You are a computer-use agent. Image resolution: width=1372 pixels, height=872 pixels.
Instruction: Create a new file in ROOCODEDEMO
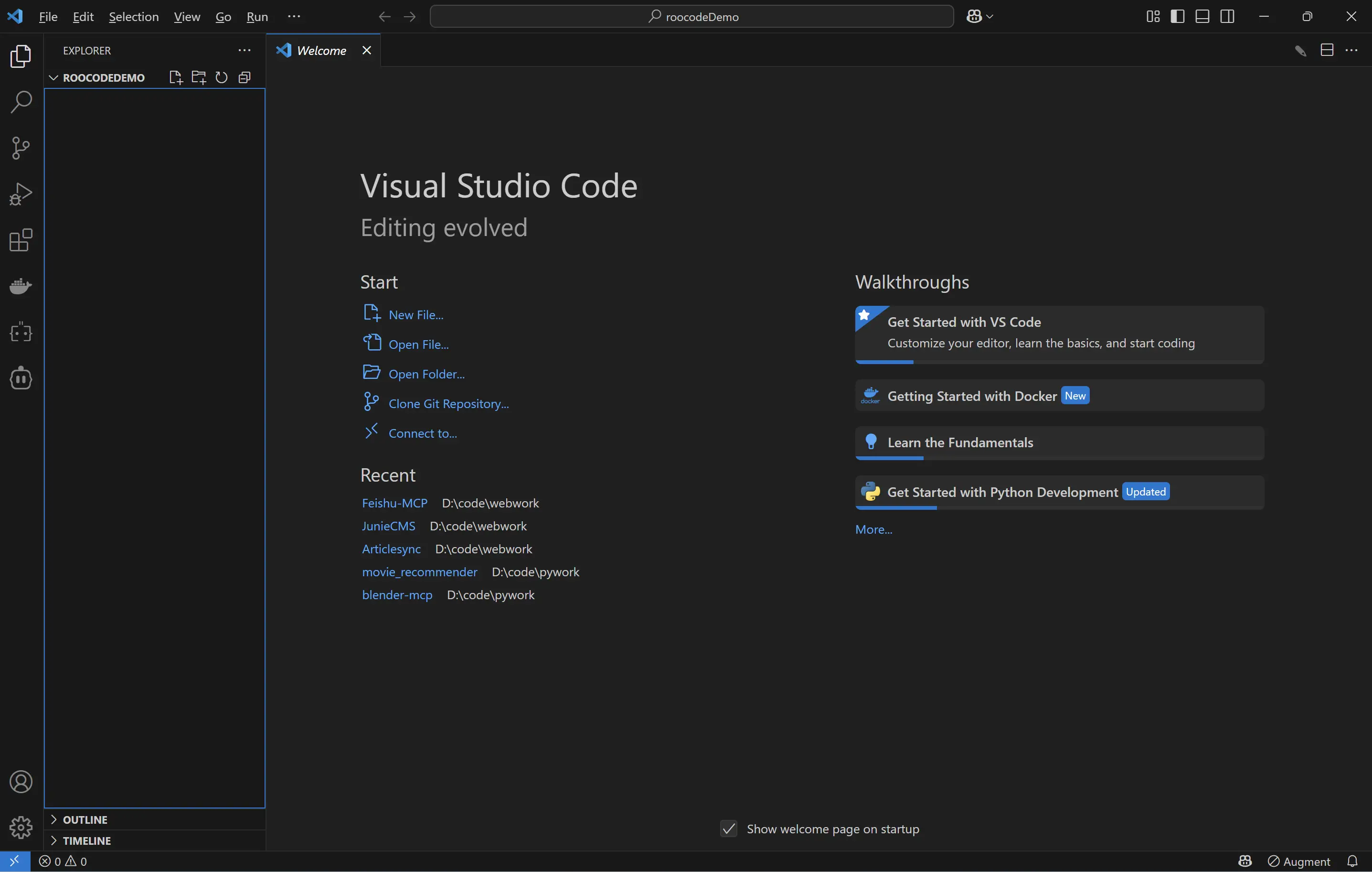[x=176, y=77]
